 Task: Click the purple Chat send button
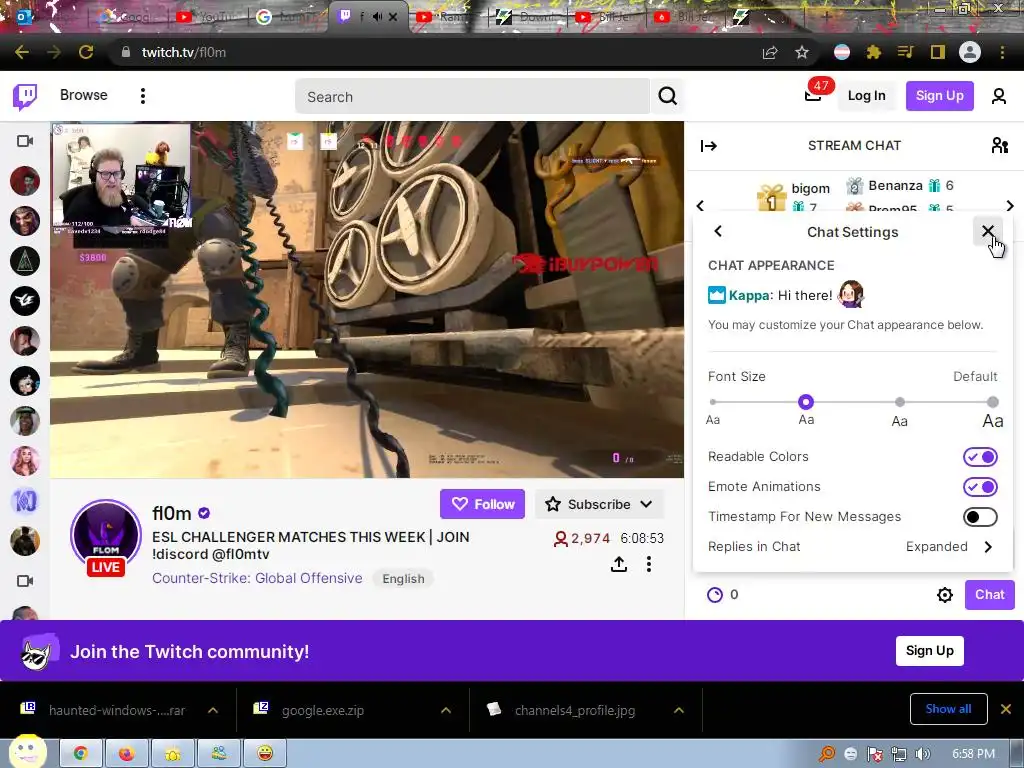coord(989,594)
